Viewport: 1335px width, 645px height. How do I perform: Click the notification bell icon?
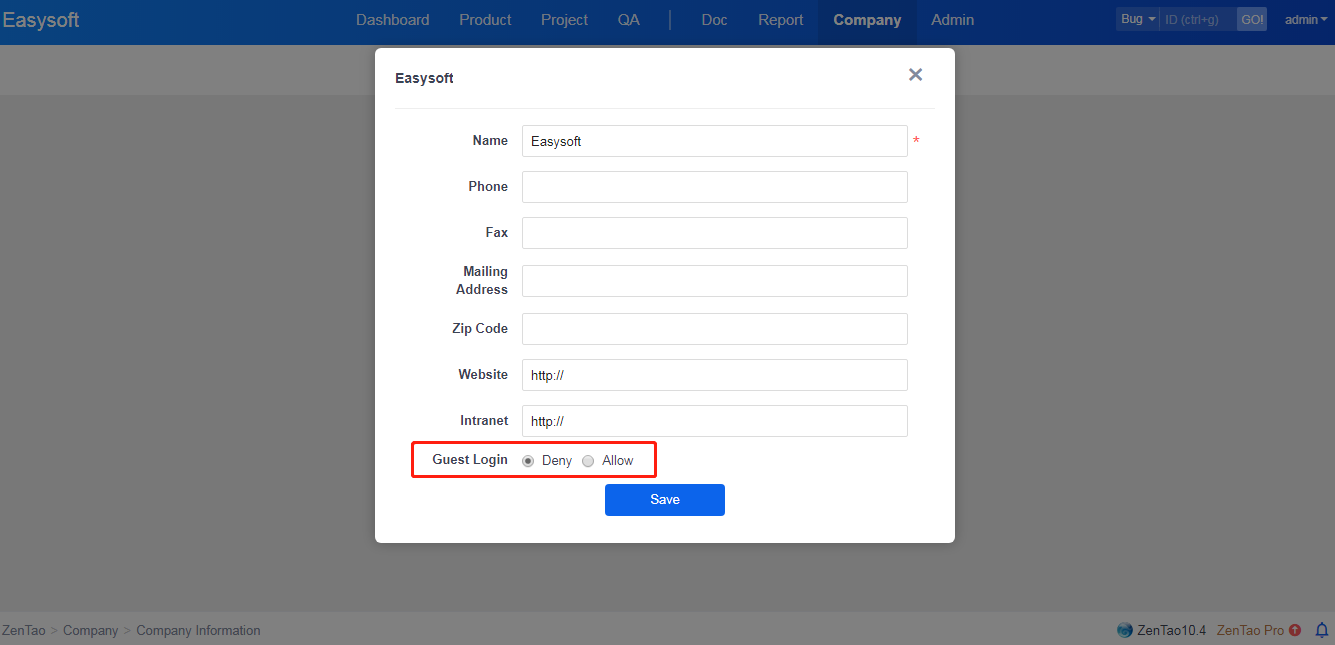(1321, 630)
